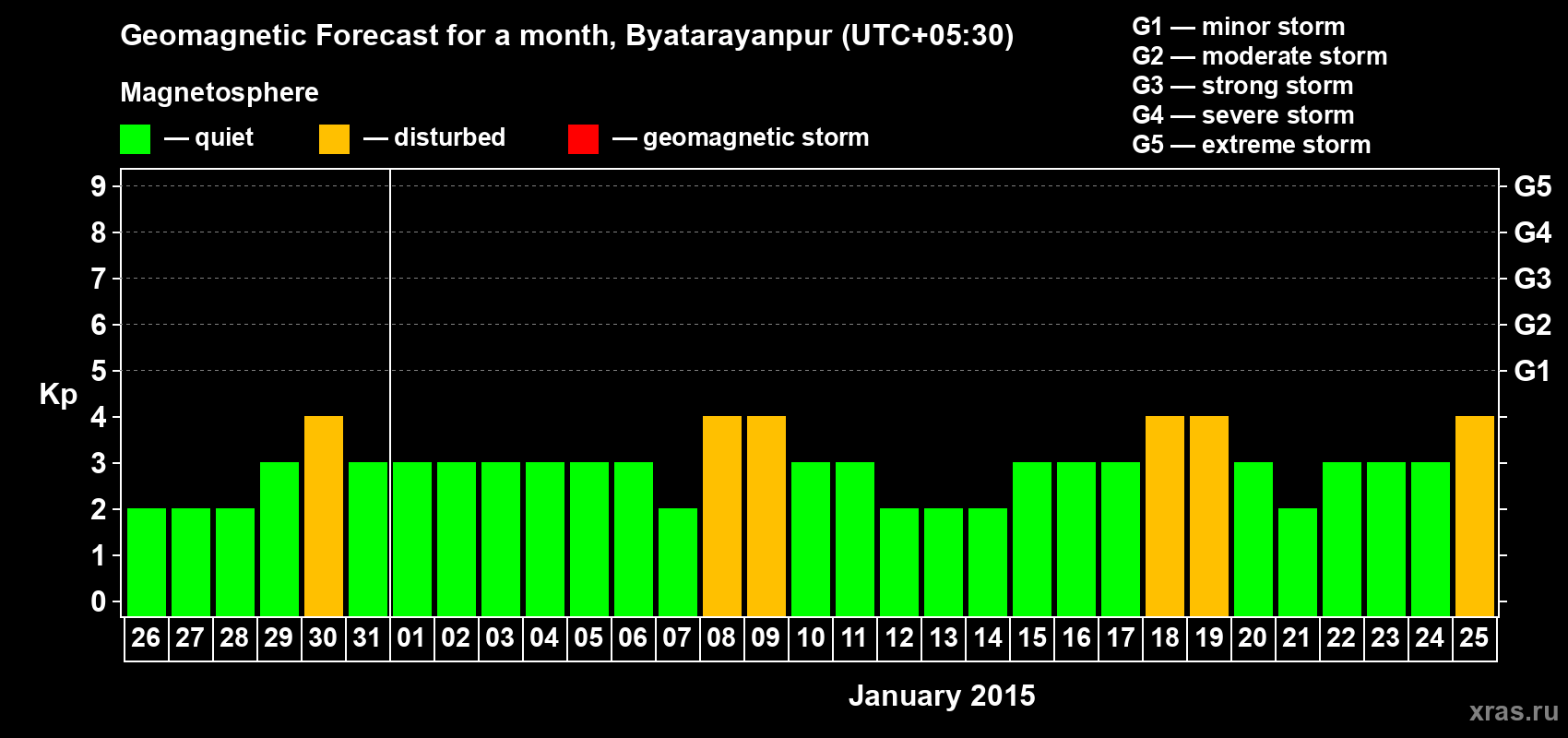
Task: Click the orange bar for day 08
Action: (x=722, y=517)
